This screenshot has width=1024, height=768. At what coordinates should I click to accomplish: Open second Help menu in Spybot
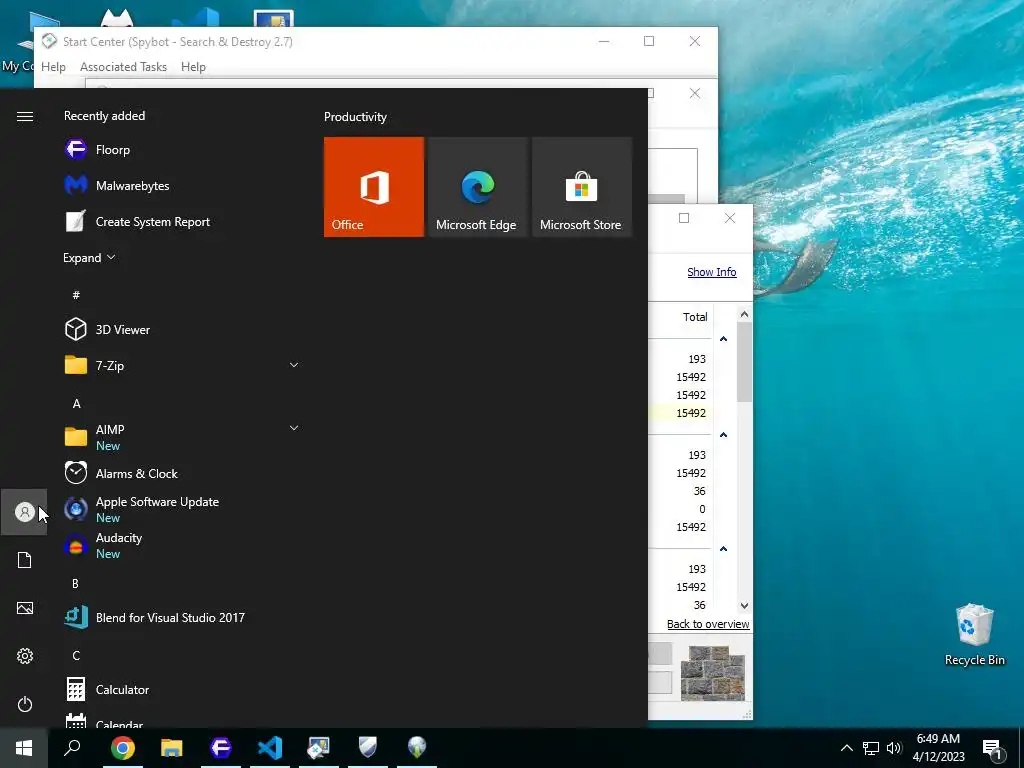[x=193, y=67]
